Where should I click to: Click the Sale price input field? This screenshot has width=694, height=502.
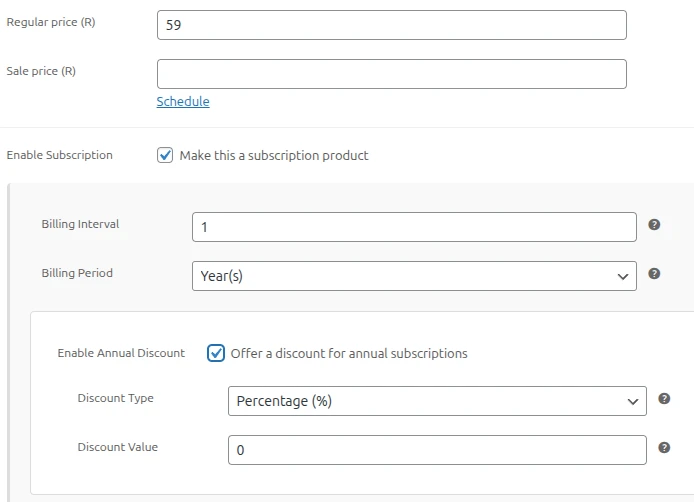pyautogui.click(x=392, y=74)
